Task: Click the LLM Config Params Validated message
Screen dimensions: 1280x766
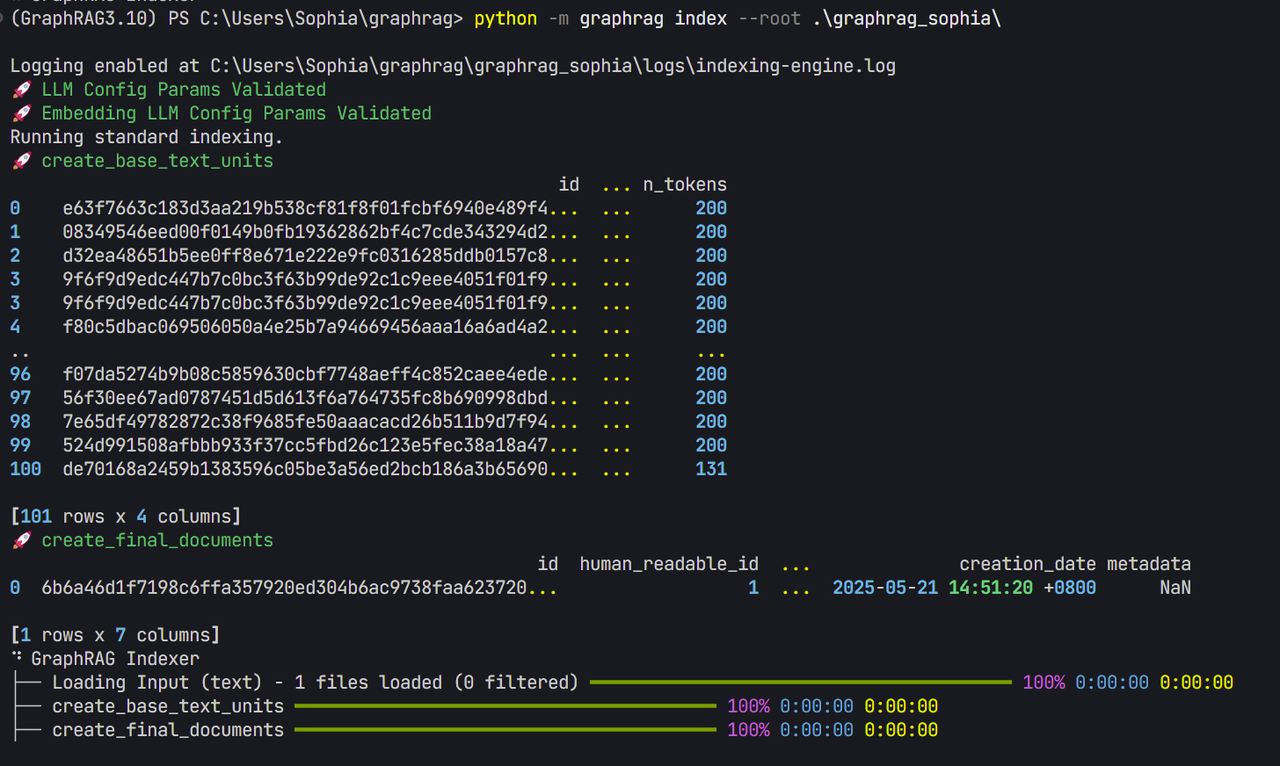Action: pyautogui.click(x=184, y=90)
